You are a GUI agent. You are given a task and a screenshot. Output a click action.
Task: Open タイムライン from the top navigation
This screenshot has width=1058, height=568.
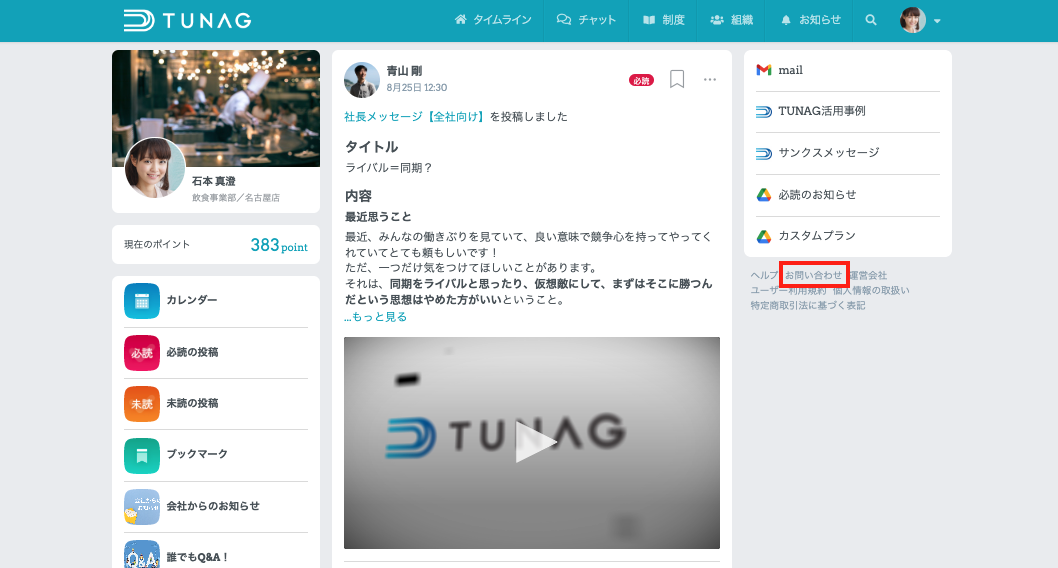click(493, 20)
